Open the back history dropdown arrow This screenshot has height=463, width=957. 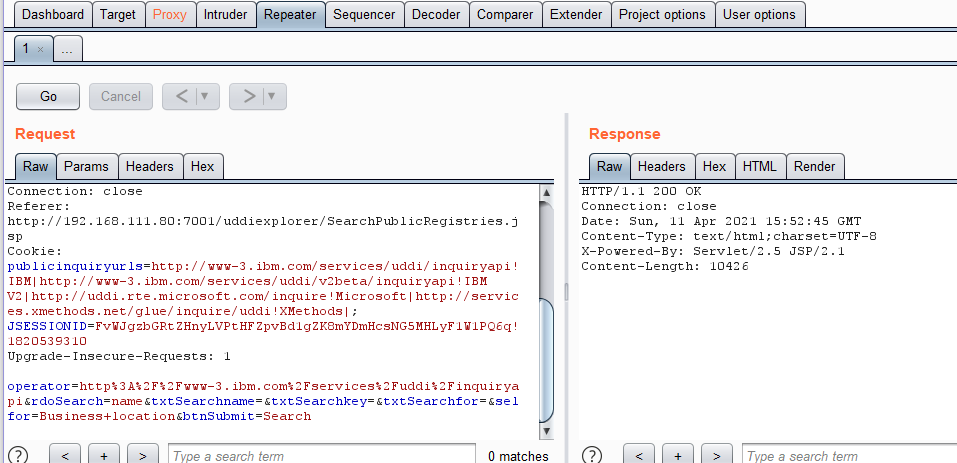pyautogui.click(x=206, y=96)
